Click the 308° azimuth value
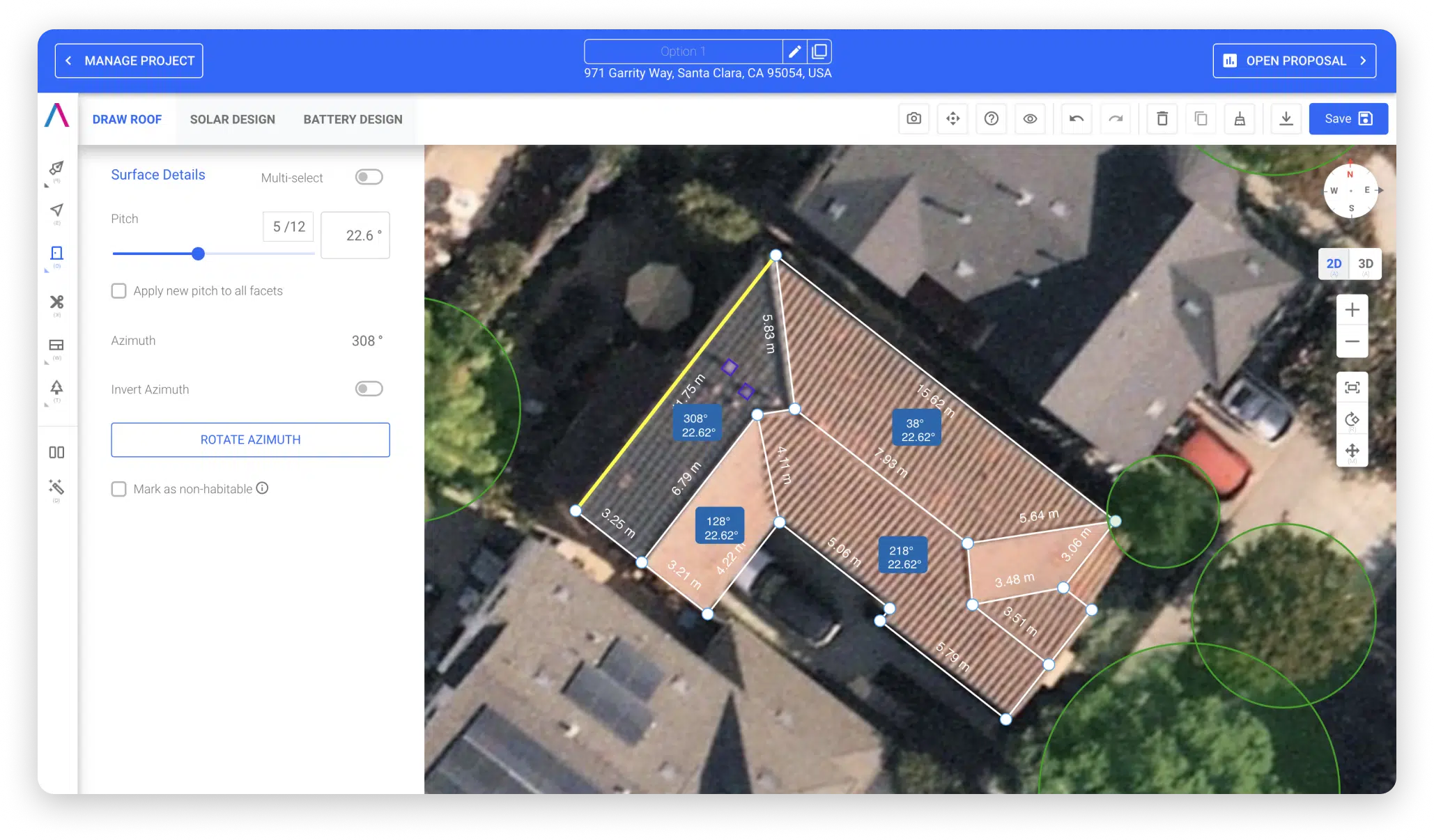1434x840 pixels. coord(367,341)
